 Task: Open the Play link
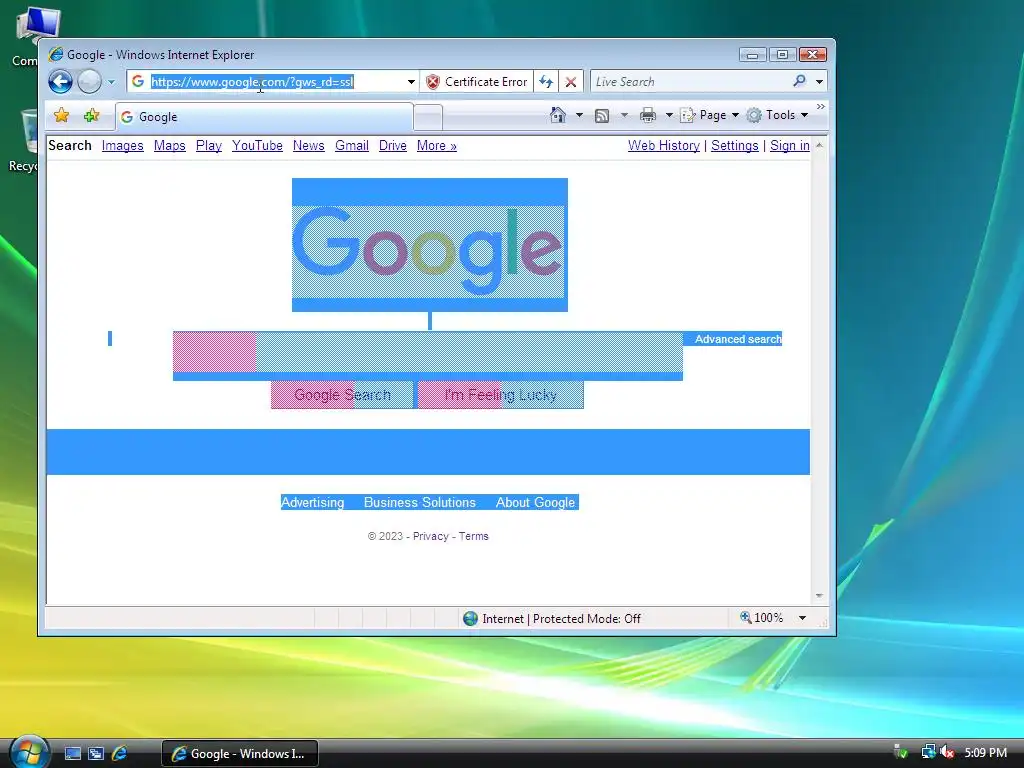(208, 146)
